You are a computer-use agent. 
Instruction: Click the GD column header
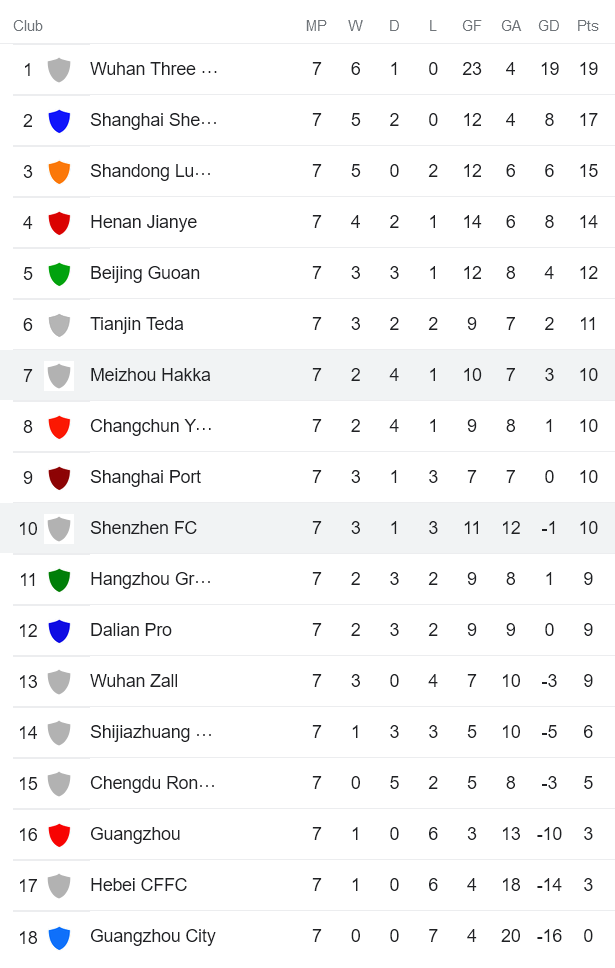[x=548, y=26]
